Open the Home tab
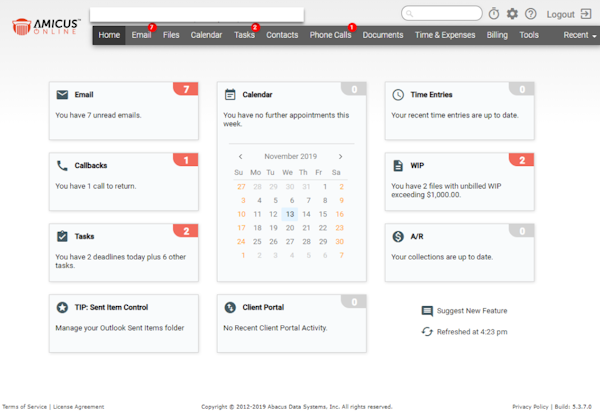The image size is (600, 413). [109, 35]
